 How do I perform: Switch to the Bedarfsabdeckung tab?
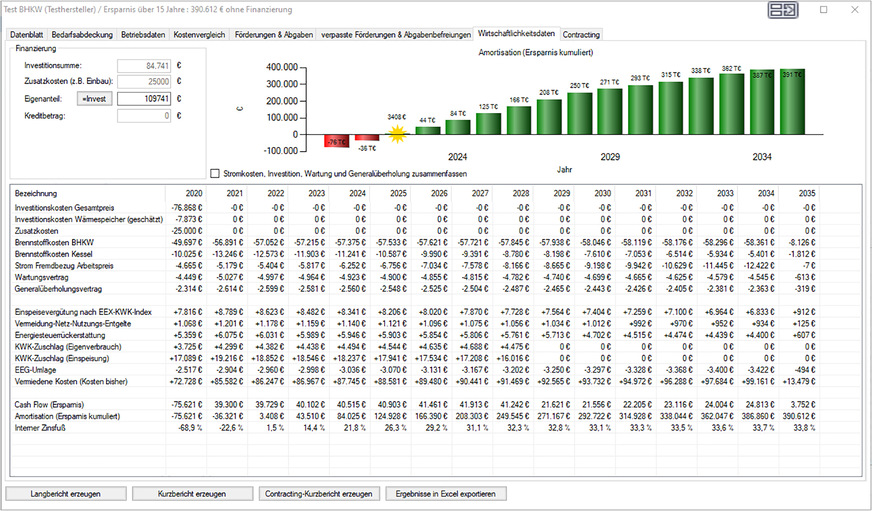(x=83, y=35)
